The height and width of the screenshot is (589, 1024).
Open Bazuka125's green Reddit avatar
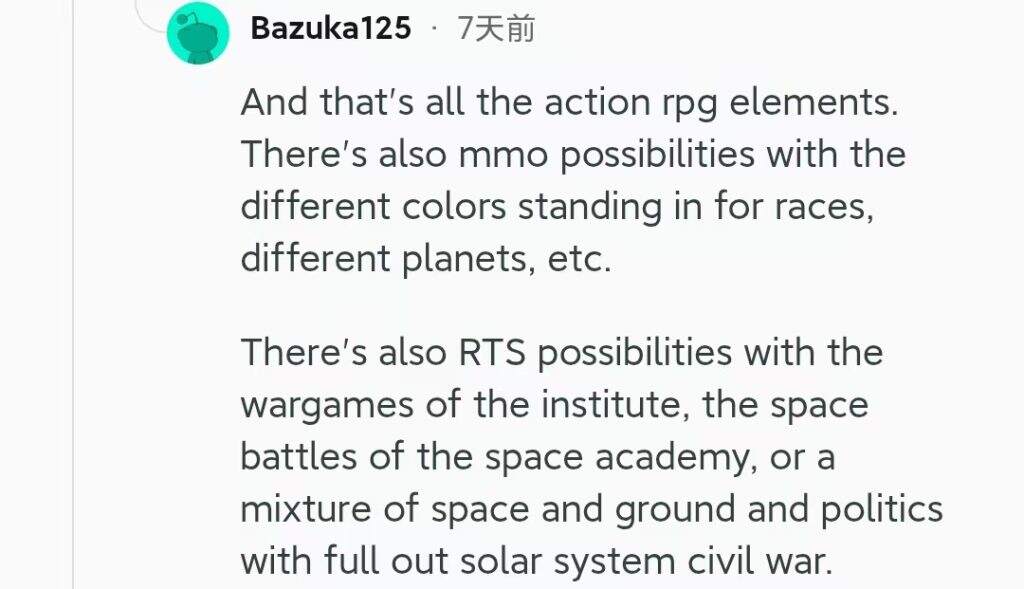click(198, 33)
